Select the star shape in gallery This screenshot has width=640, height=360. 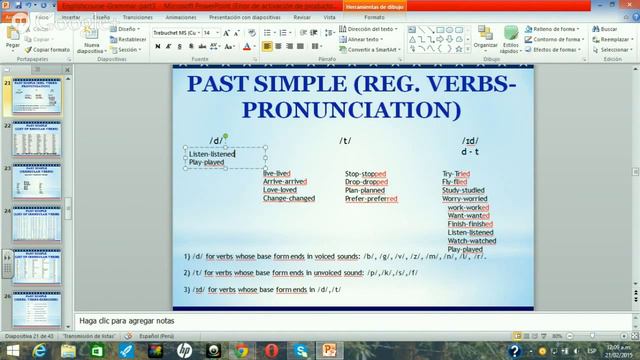tap(459, 49)
